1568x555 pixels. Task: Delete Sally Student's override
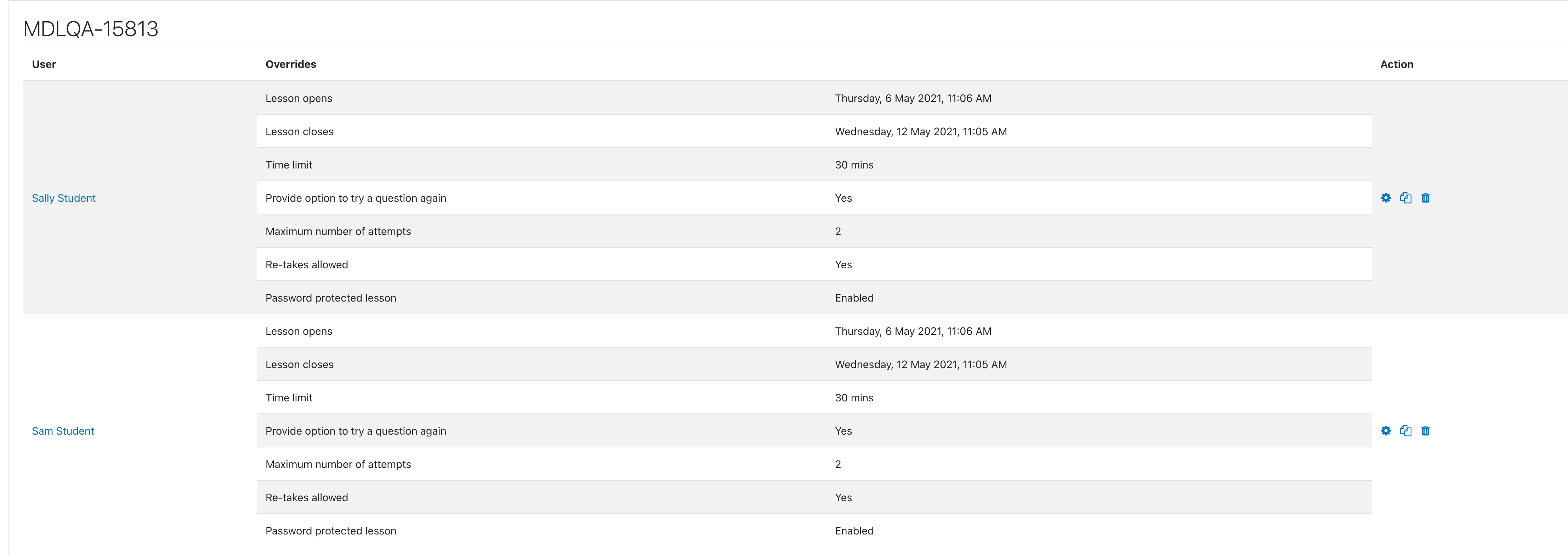(1426, 198)
